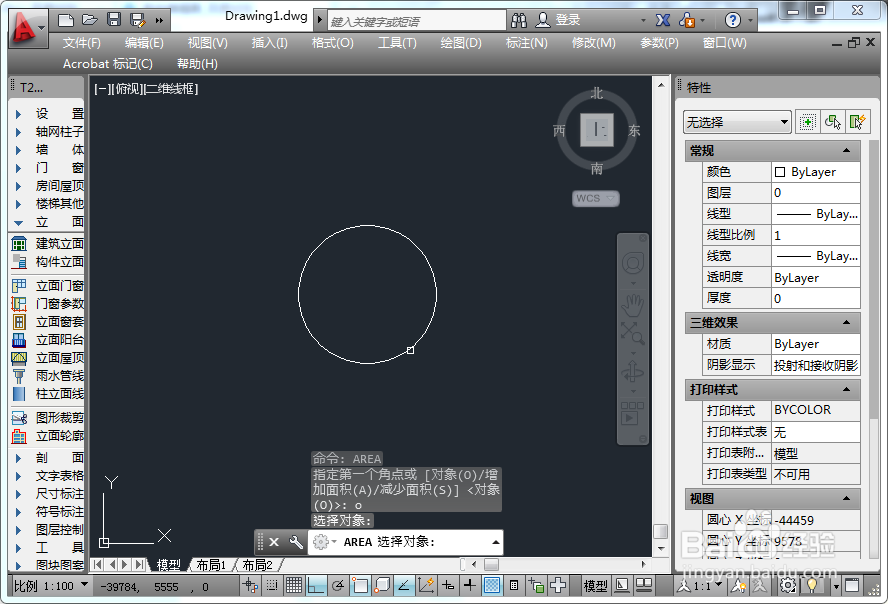This screenshot has width=888, height=604.
Task: Click the command line wrench customize icon
Action: (x=296, y=542)
